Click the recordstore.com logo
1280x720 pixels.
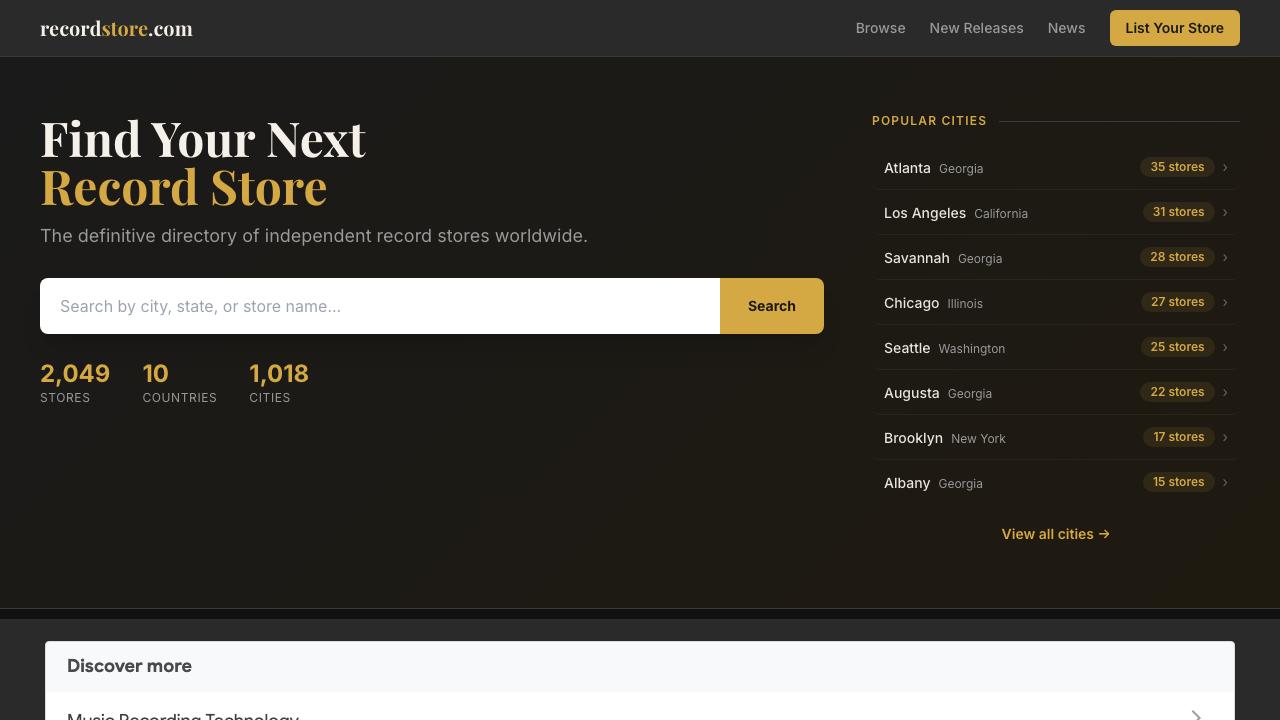(116, 28)
